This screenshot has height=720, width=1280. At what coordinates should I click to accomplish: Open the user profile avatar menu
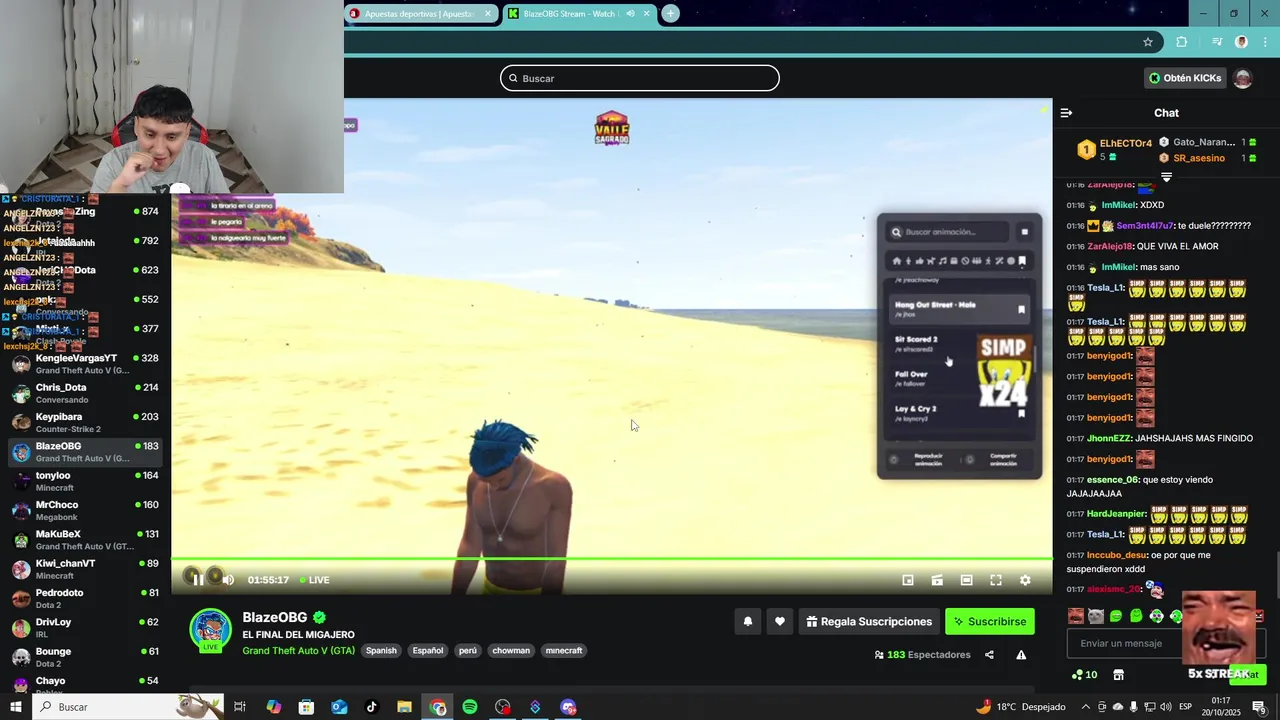coord(1243,78)
